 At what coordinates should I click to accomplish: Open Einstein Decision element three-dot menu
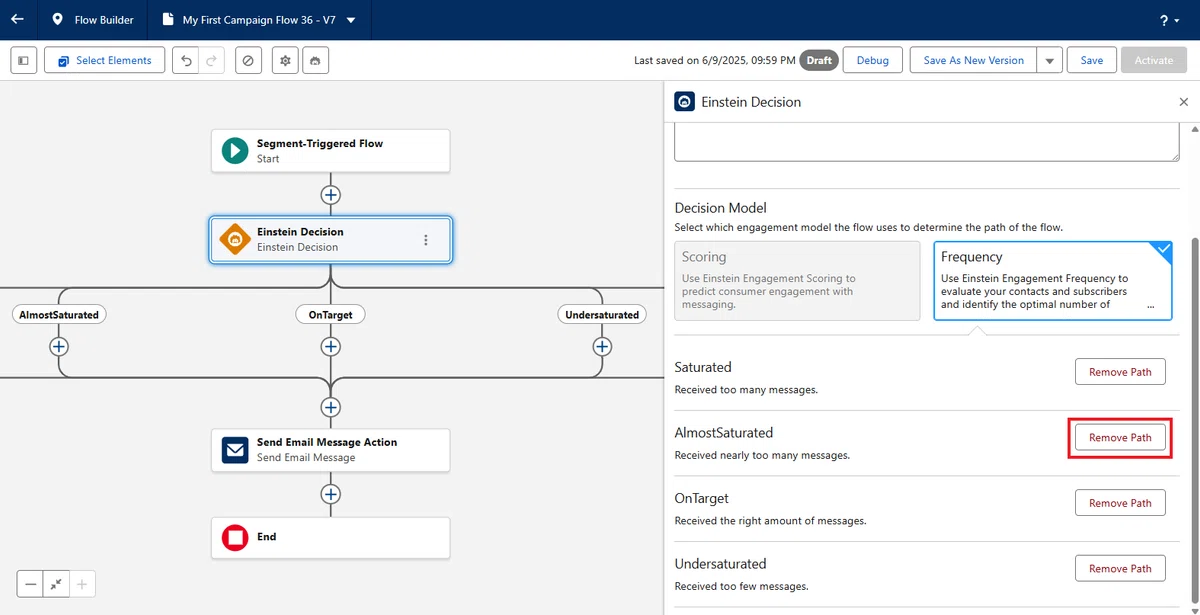coord(426,240)
